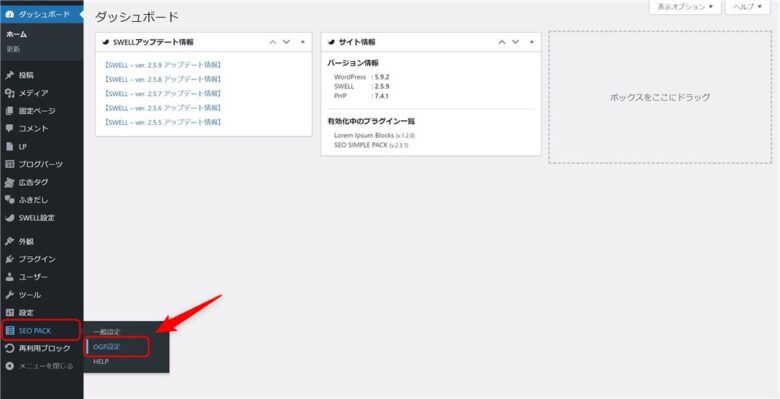Open SWELL ver. 2.5.7 update info link
This screenshot has width=780, height=399.
pyautogui.click(x=163, y=94)
